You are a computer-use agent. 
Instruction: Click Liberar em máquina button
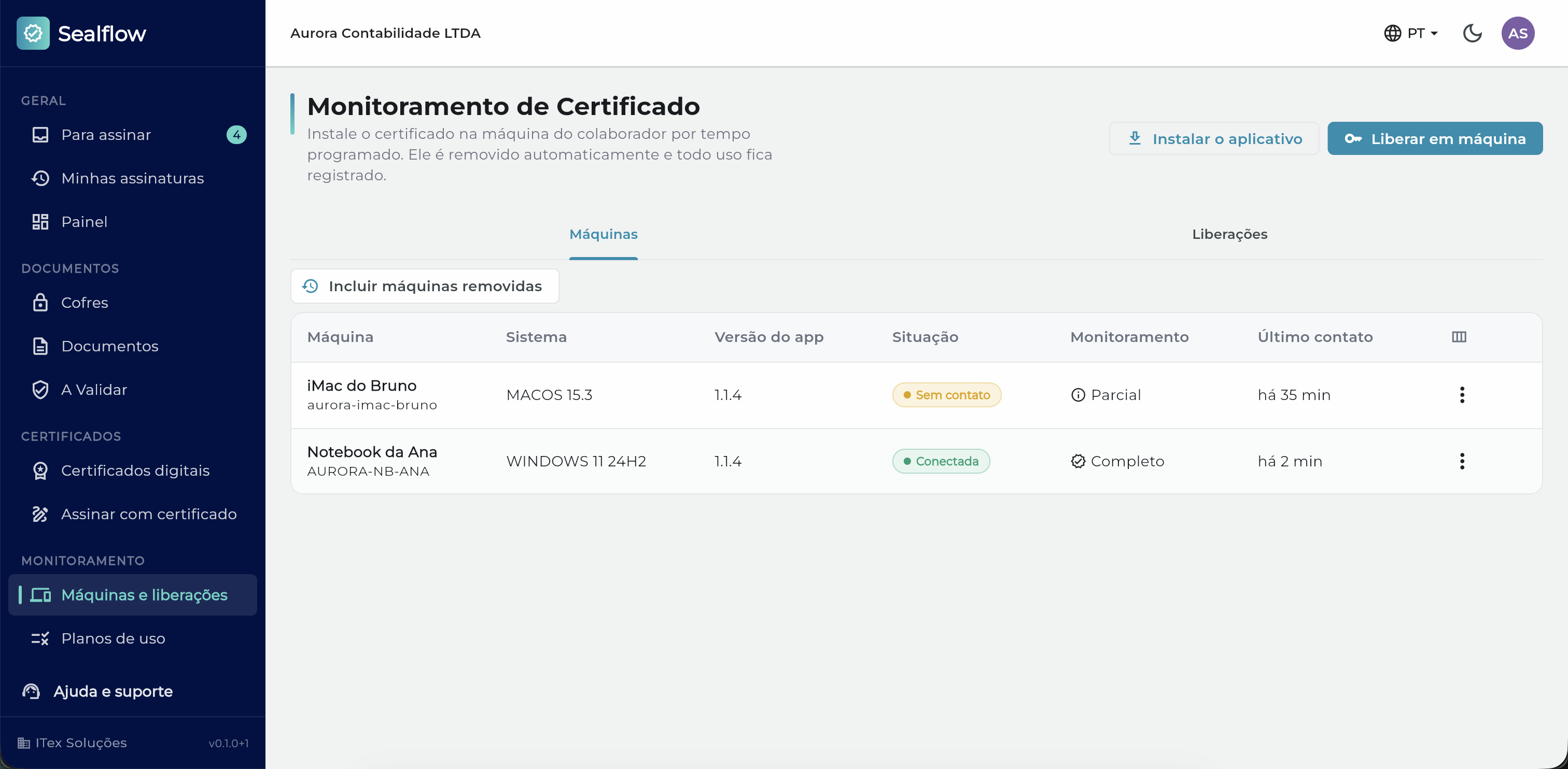click(x=1435, y=139)
